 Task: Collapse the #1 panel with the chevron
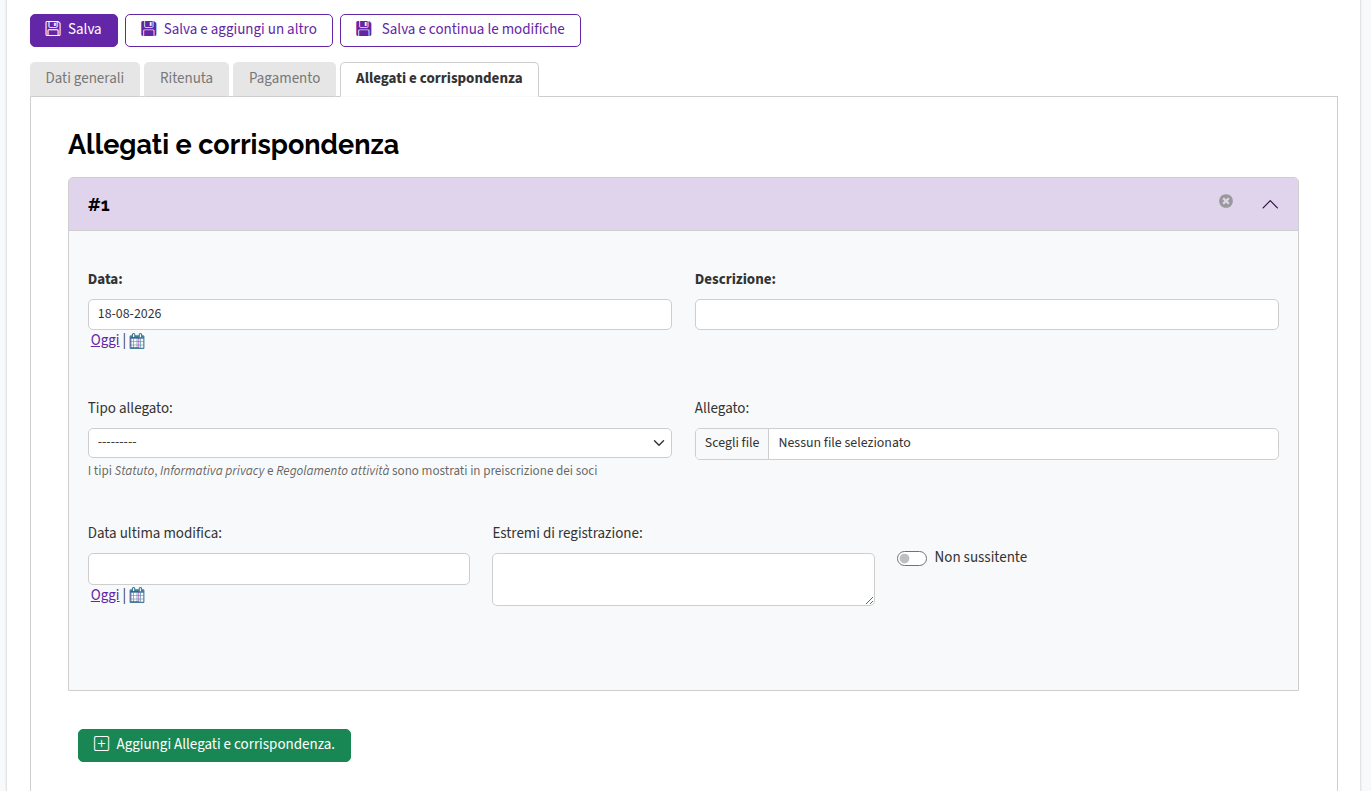coord(1270,204)
